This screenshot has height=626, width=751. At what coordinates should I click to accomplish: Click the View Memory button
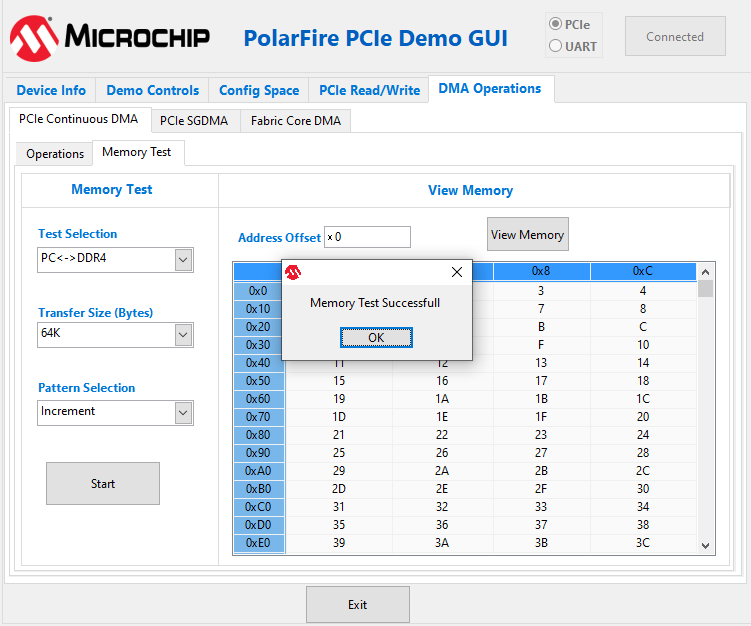click(527, 235)
